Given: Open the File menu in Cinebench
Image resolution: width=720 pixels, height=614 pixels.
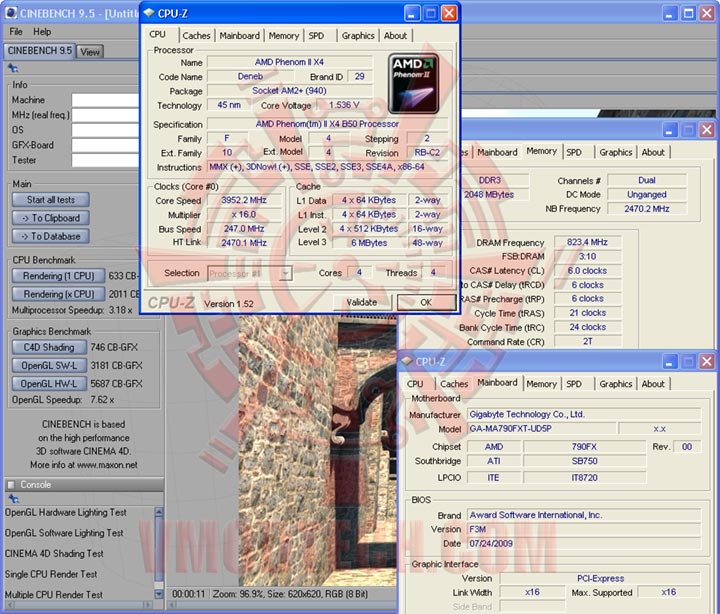Looking at the screenshot, I should (16, 32).
